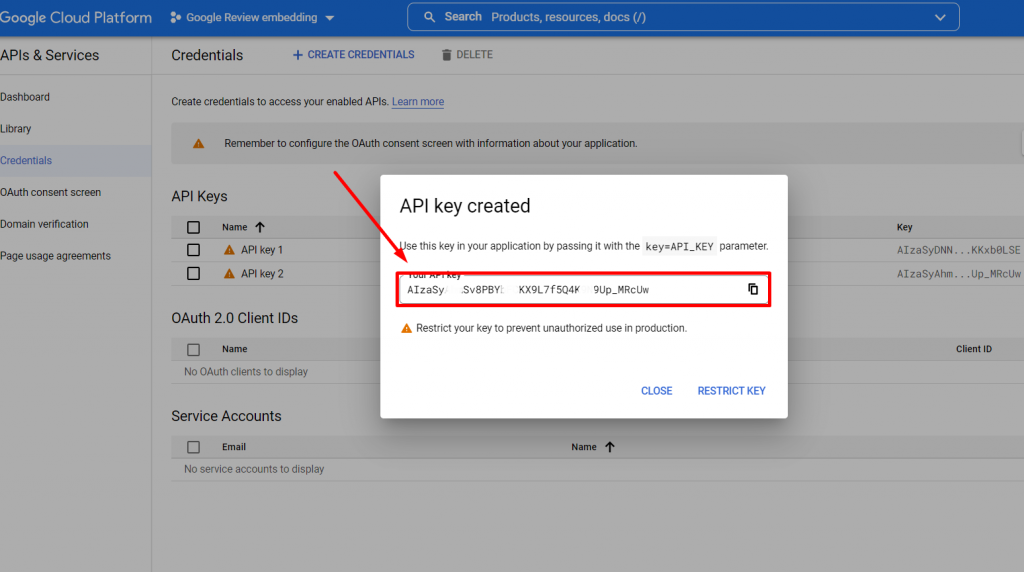Viewport: 1024px width, 572px height.
Task: Click the trash icon of Delete
Action: (x=447, y=55)
